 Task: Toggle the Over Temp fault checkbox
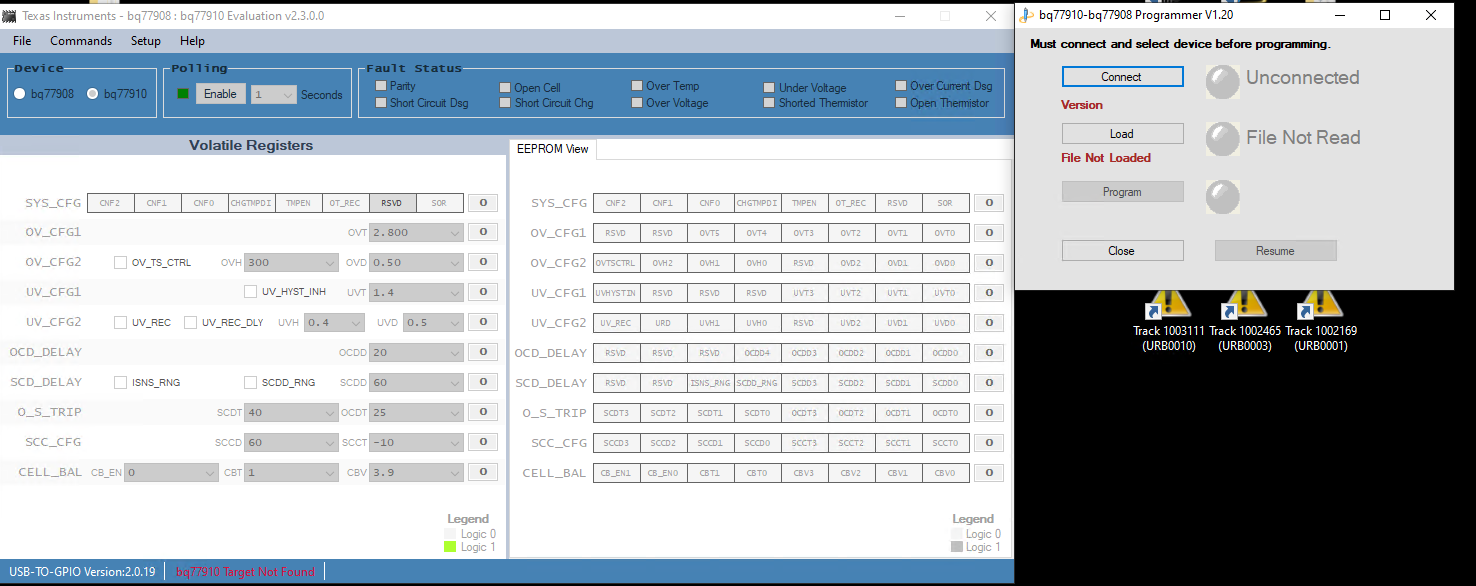[637, 86]
